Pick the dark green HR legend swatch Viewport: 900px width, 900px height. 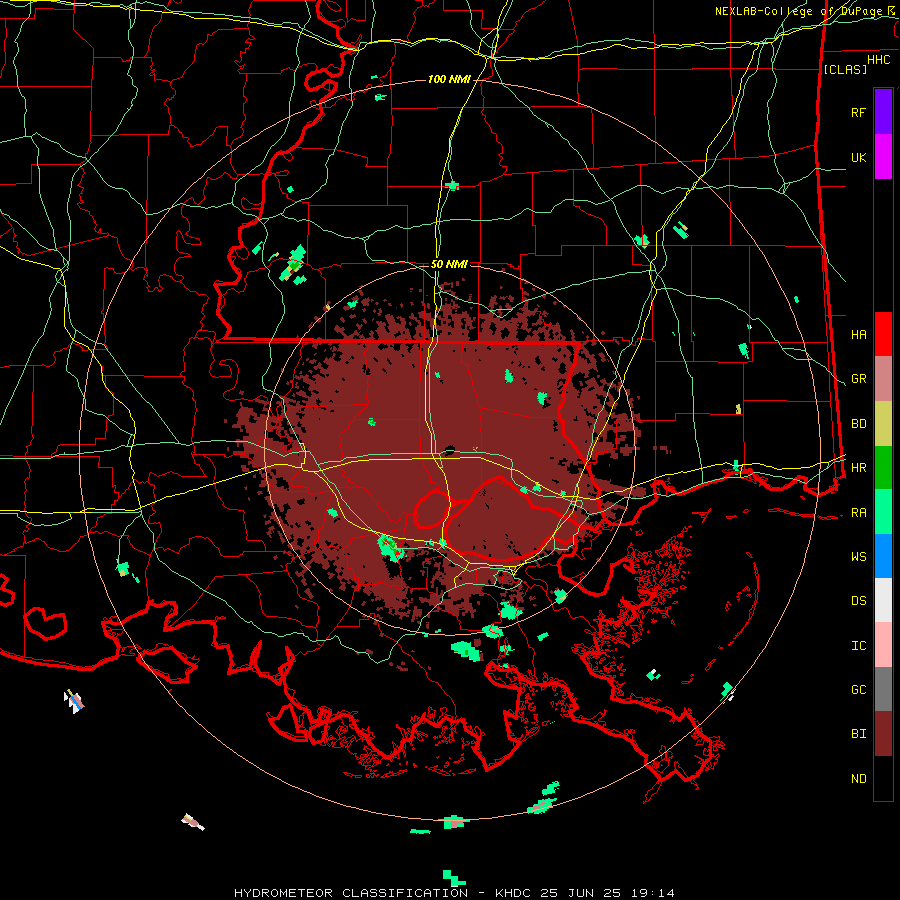883,468
